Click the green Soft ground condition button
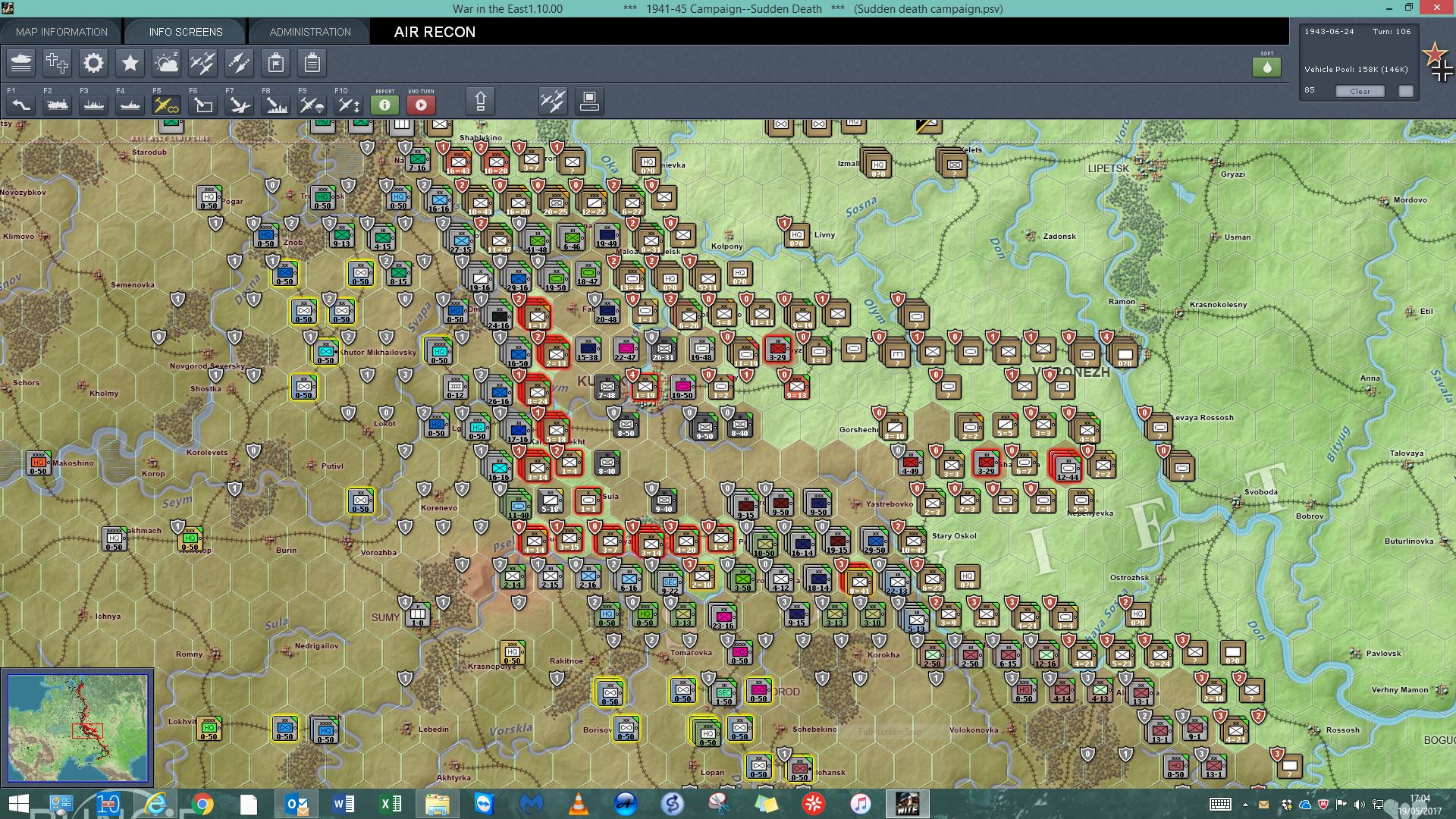The image size is (1456, 819). coord(1266,67)
